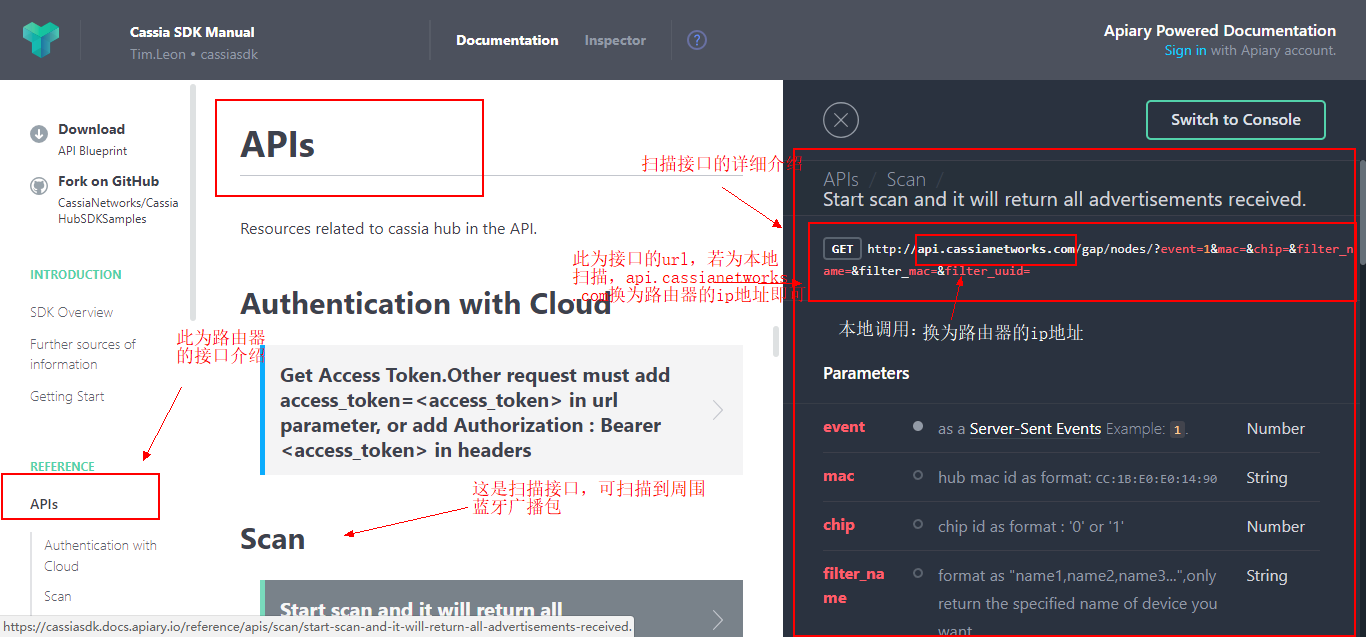The image size is (1366, 637).
Task: Open SDK Overview in the sidebar
Action: pos(71,312)
